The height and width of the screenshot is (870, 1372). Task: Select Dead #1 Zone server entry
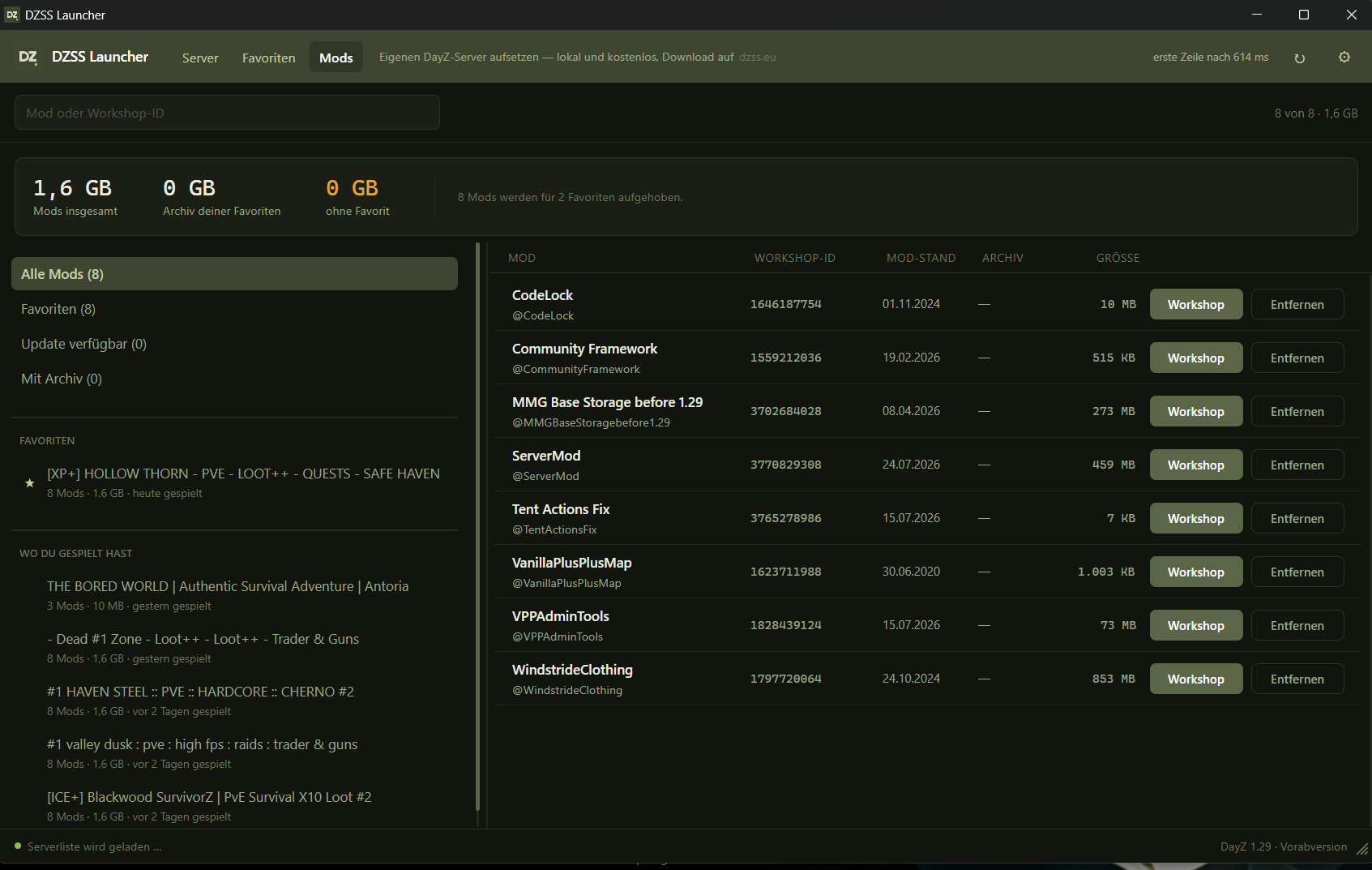pos(234,648)
